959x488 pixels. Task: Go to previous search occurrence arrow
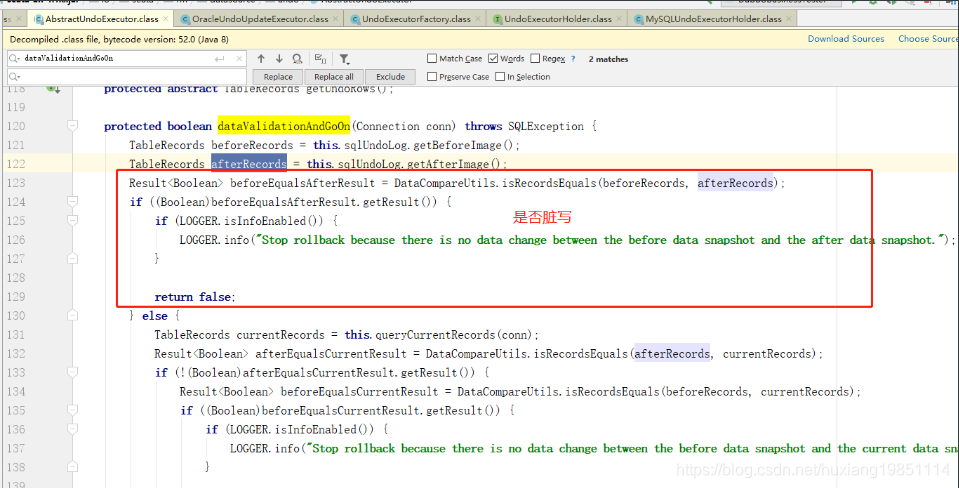point(261,59)
